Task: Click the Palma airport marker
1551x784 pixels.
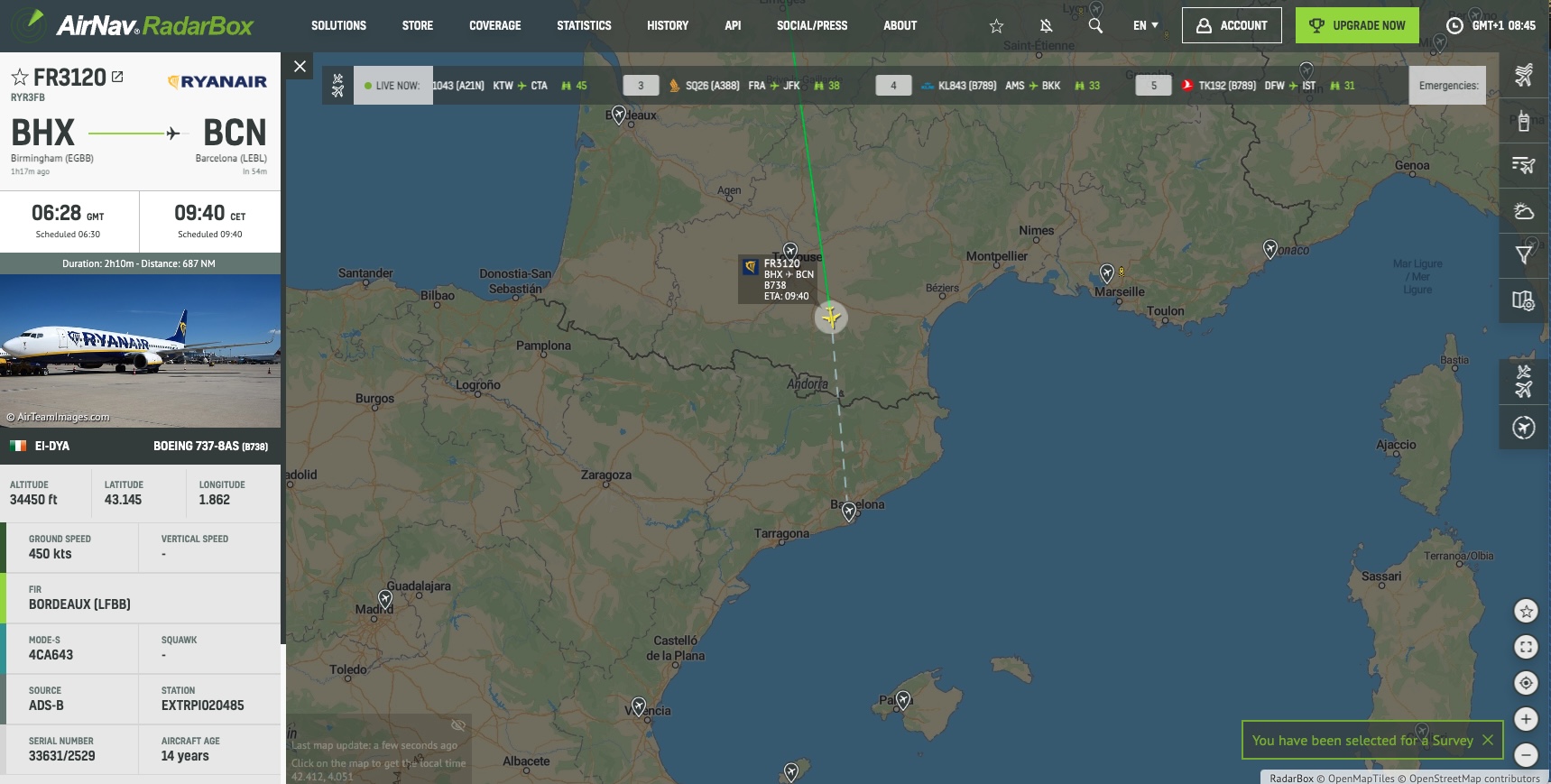Action: coord(903,700)
